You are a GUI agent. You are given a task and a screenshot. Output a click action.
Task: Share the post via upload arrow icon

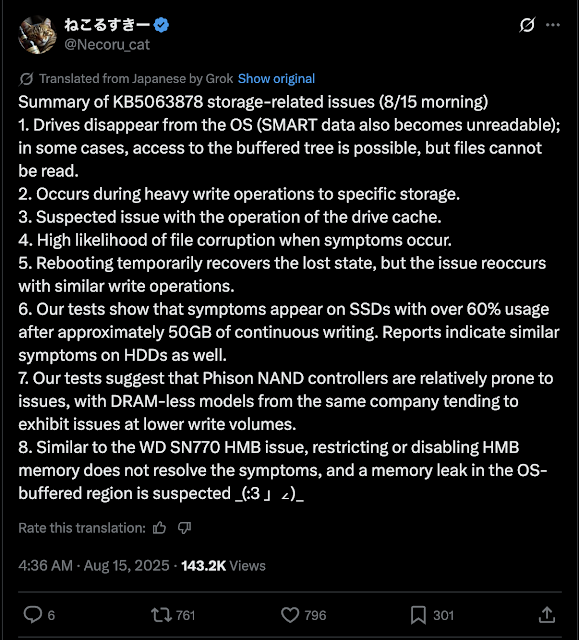pos(547,614)
